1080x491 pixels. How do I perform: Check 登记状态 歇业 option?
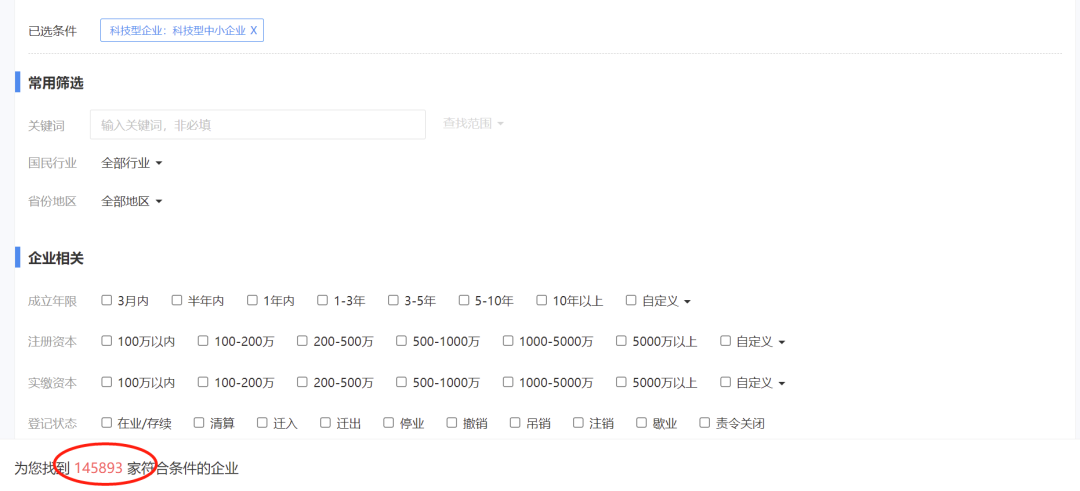click(x=642, y=422)
